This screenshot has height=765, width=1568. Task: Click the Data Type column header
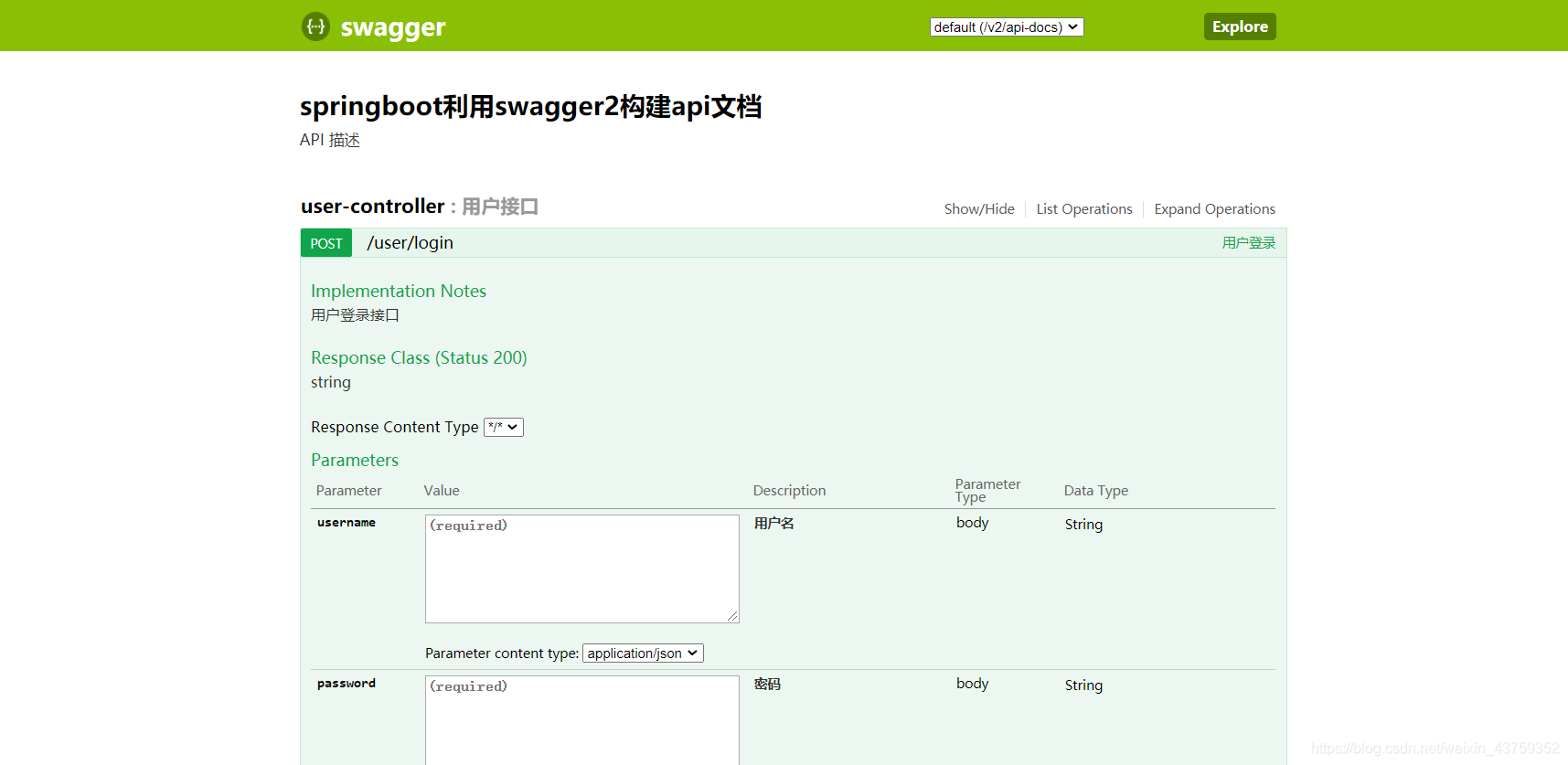click(1096, 491)
